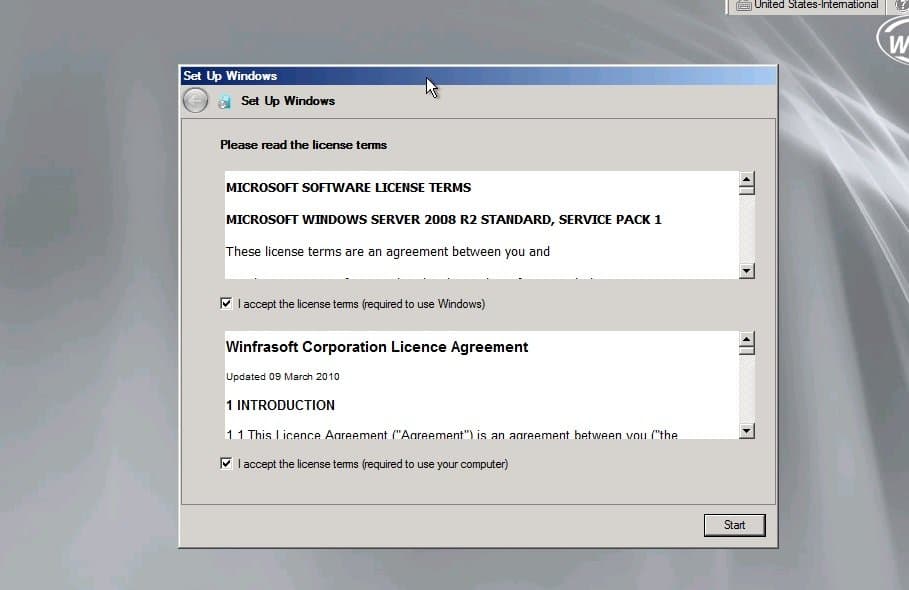Click the down arrow of the Winfrasoft licence scrollbar
909x590 pixels.
click(747, 431)
